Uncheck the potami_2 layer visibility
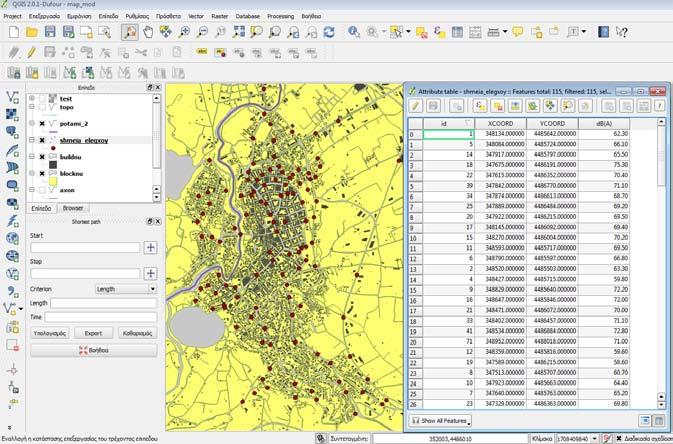673x444 pixels. tap(42, 124)
